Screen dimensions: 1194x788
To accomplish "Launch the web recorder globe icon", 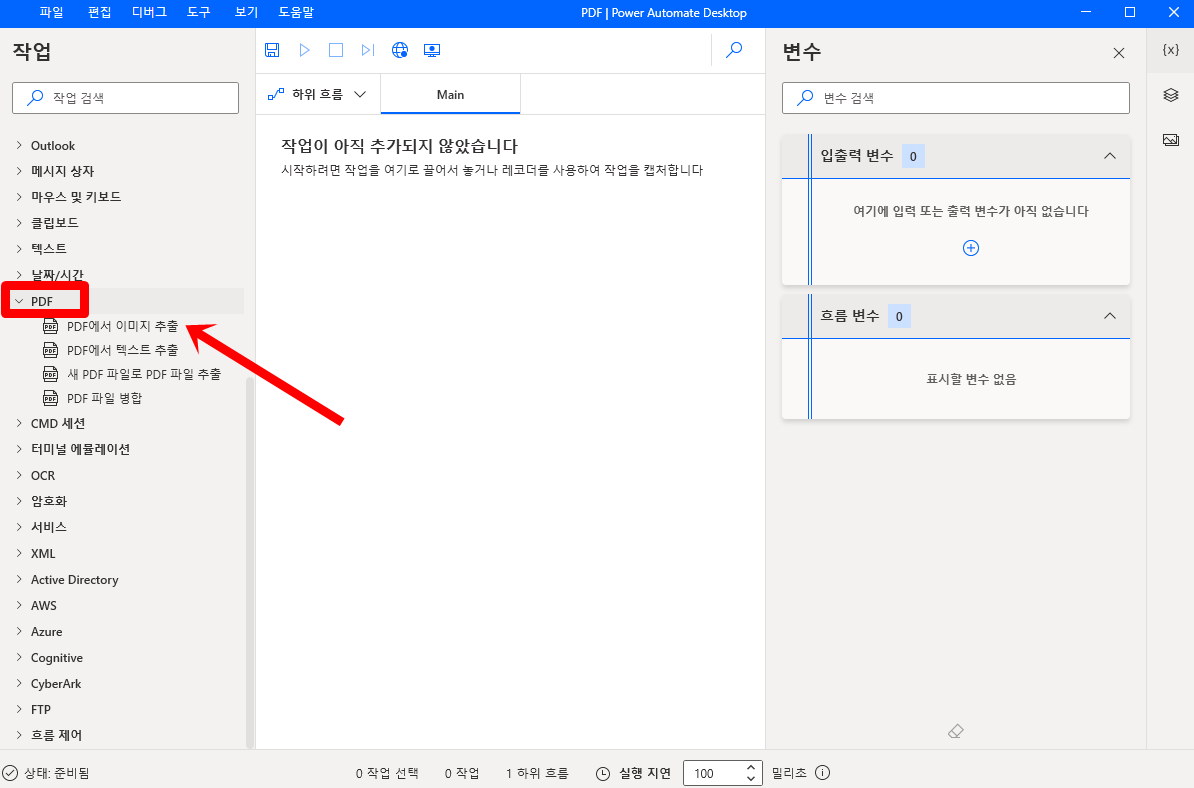I will [399, 49].
